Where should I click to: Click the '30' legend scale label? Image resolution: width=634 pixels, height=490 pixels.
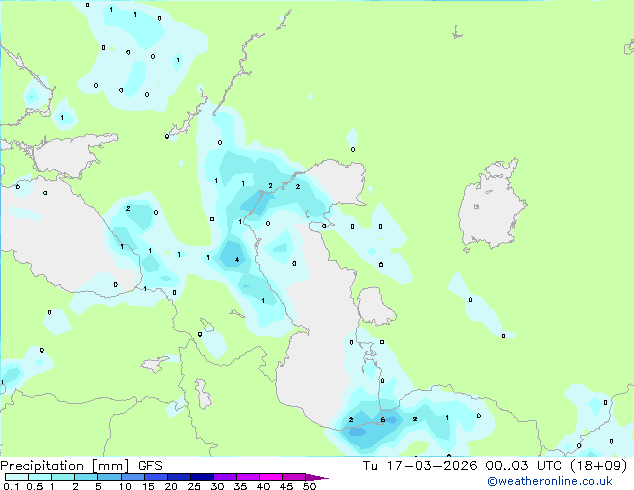click(x=217, y=486)
